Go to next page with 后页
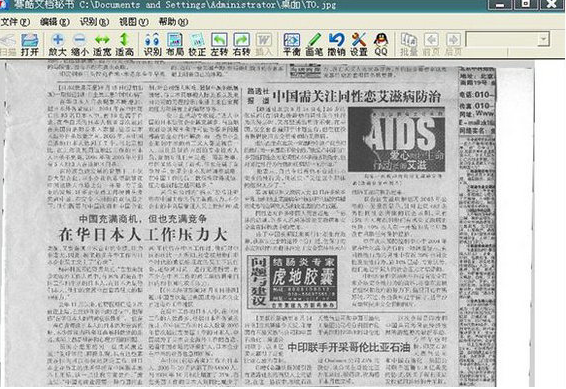The width and height of the screenshot is (566, 389). pyautogui.click(x=453, y=45)
